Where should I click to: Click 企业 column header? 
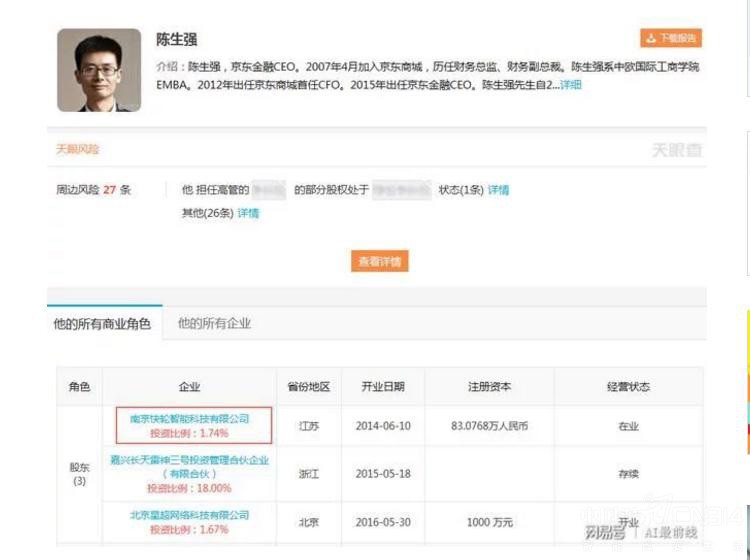pyautogui.click(x=189, y=386)
